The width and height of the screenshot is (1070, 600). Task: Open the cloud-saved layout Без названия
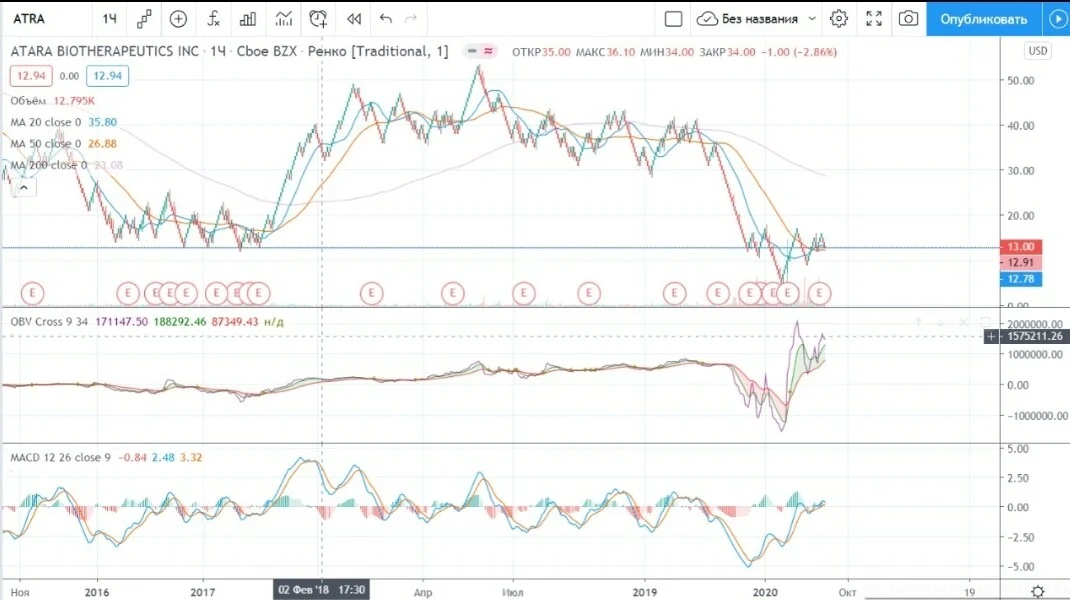tap(747, 19)
